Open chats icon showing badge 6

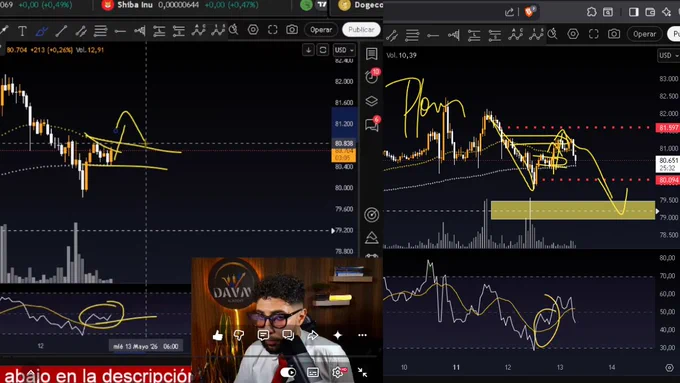pos(372,124)
